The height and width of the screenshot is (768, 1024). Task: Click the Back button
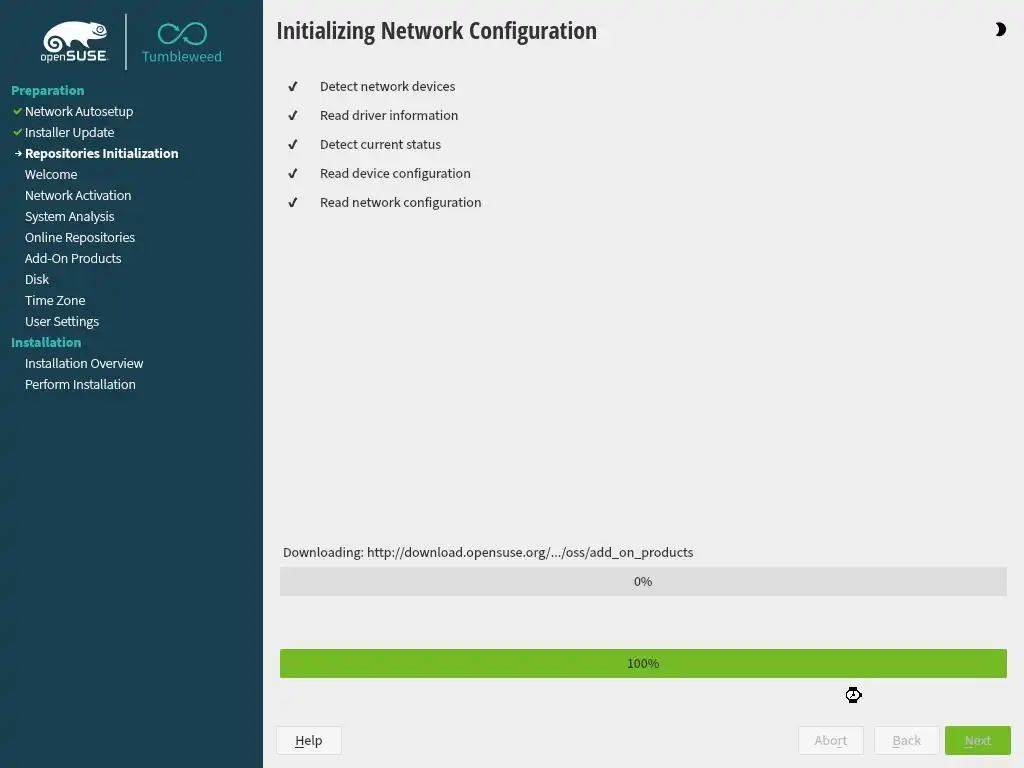tap(906, 740)
